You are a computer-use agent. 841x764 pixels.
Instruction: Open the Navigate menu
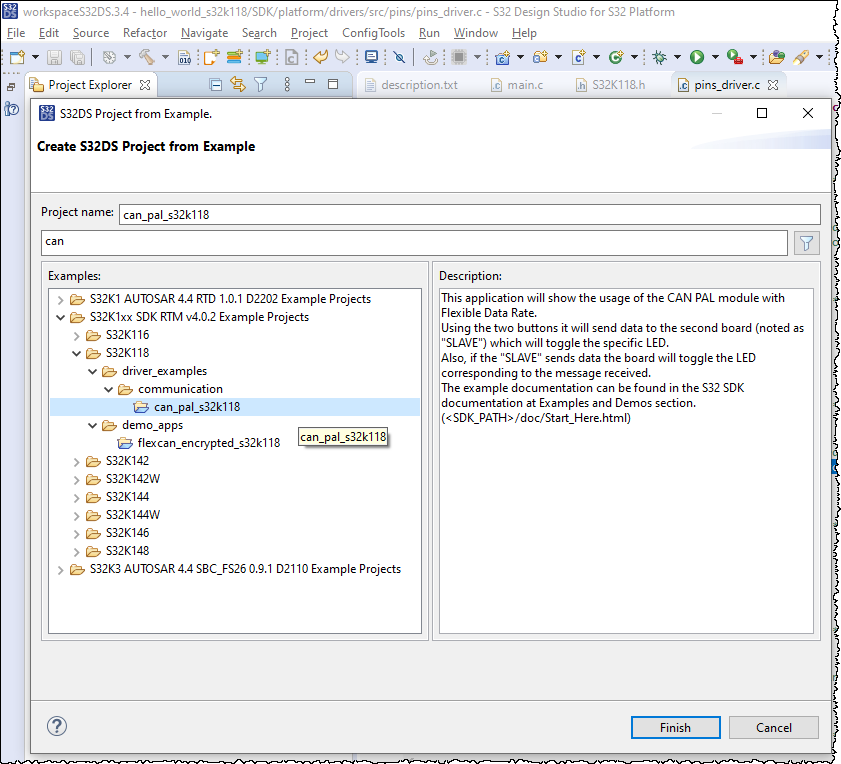click(x=204, y=33)
